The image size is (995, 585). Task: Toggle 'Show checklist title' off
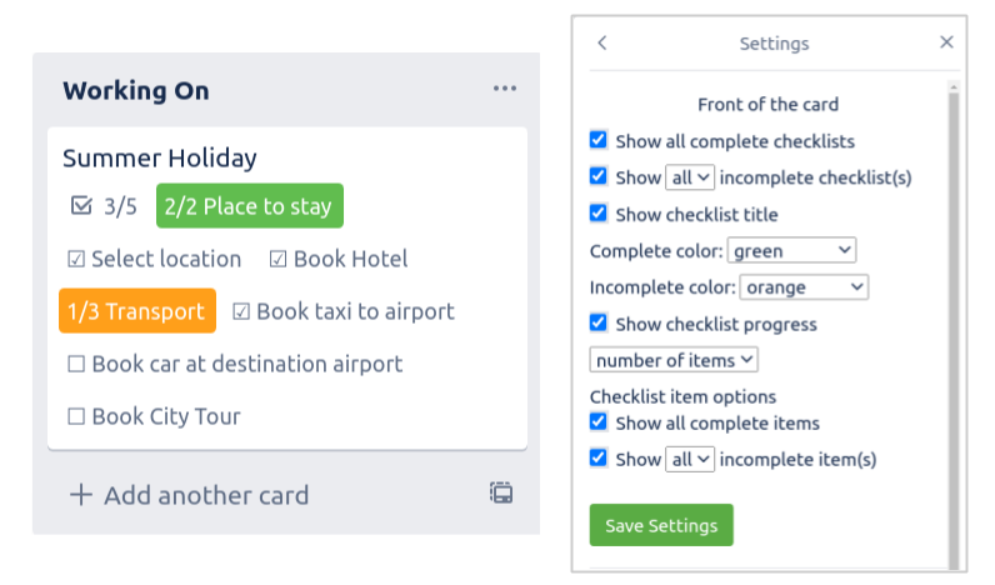(598, 212)
